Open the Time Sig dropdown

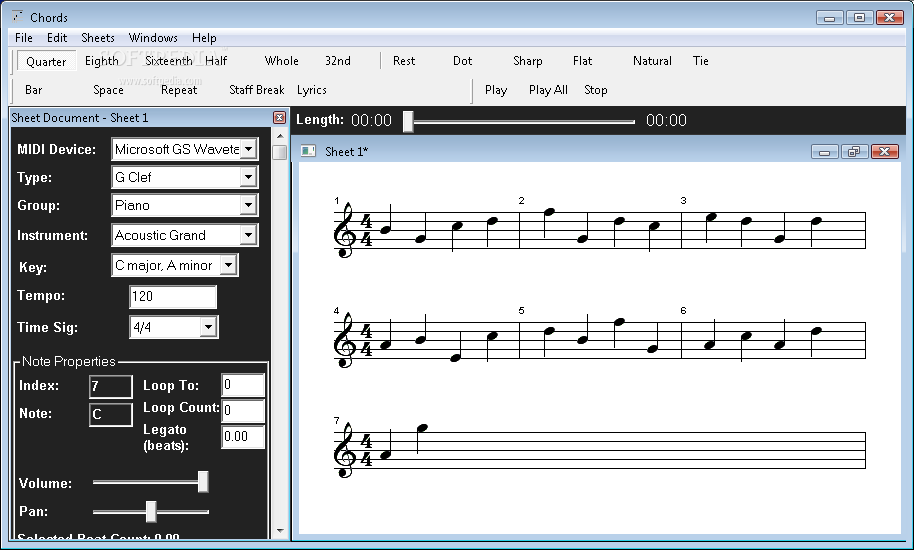[x=208, y=327]
